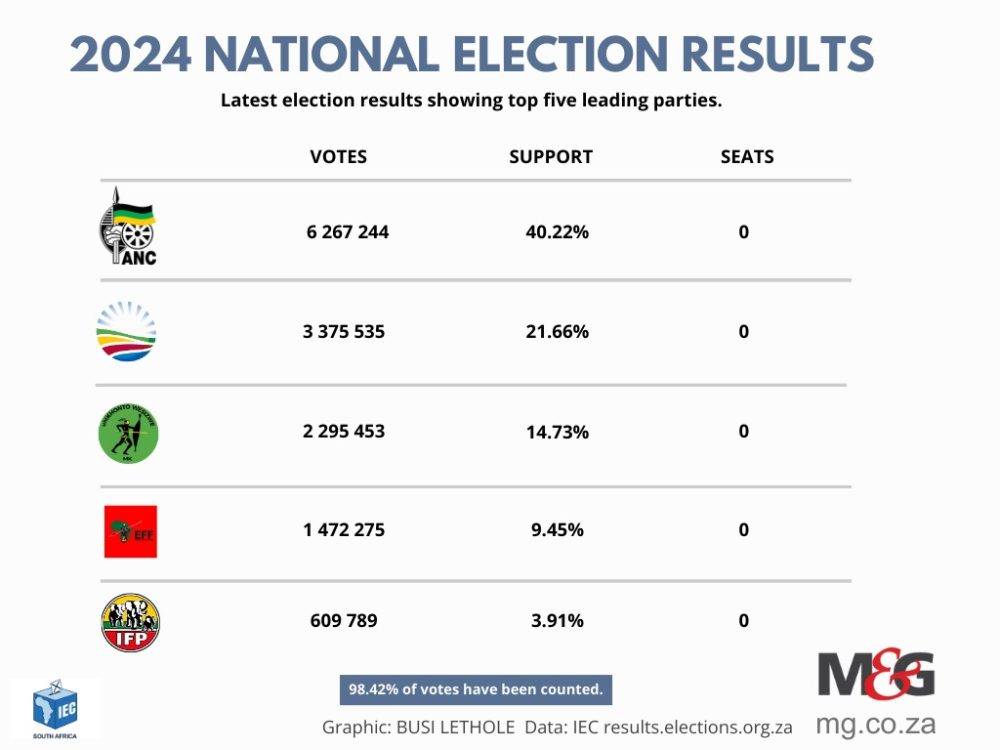Click the ANC vote count 6 267 244
1000x750 pixels.
(x=348, y=232)
